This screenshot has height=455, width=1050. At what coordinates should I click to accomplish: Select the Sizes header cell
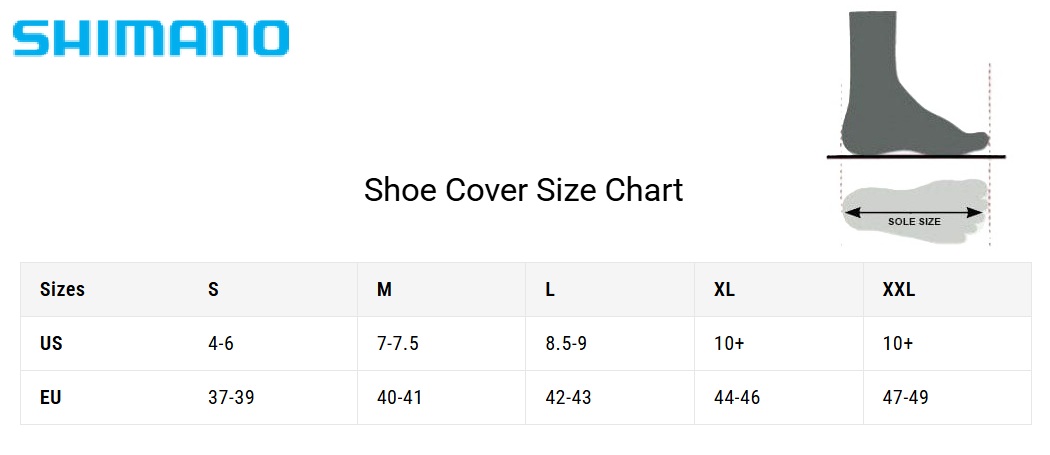pos(62,290)
